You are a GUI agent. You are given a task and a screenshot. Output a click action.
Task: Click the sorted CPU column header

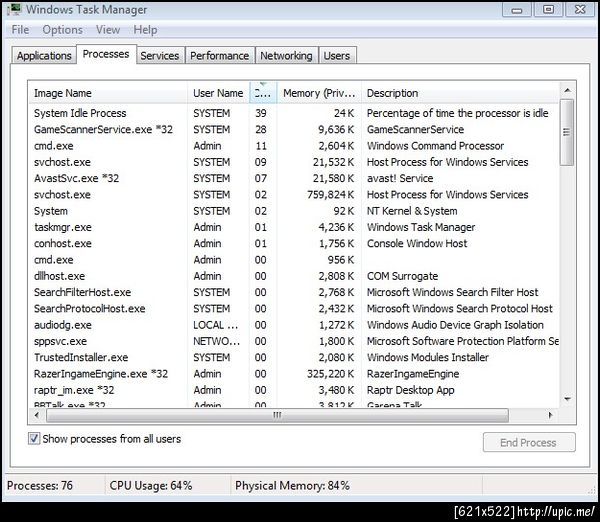point(263,93)
